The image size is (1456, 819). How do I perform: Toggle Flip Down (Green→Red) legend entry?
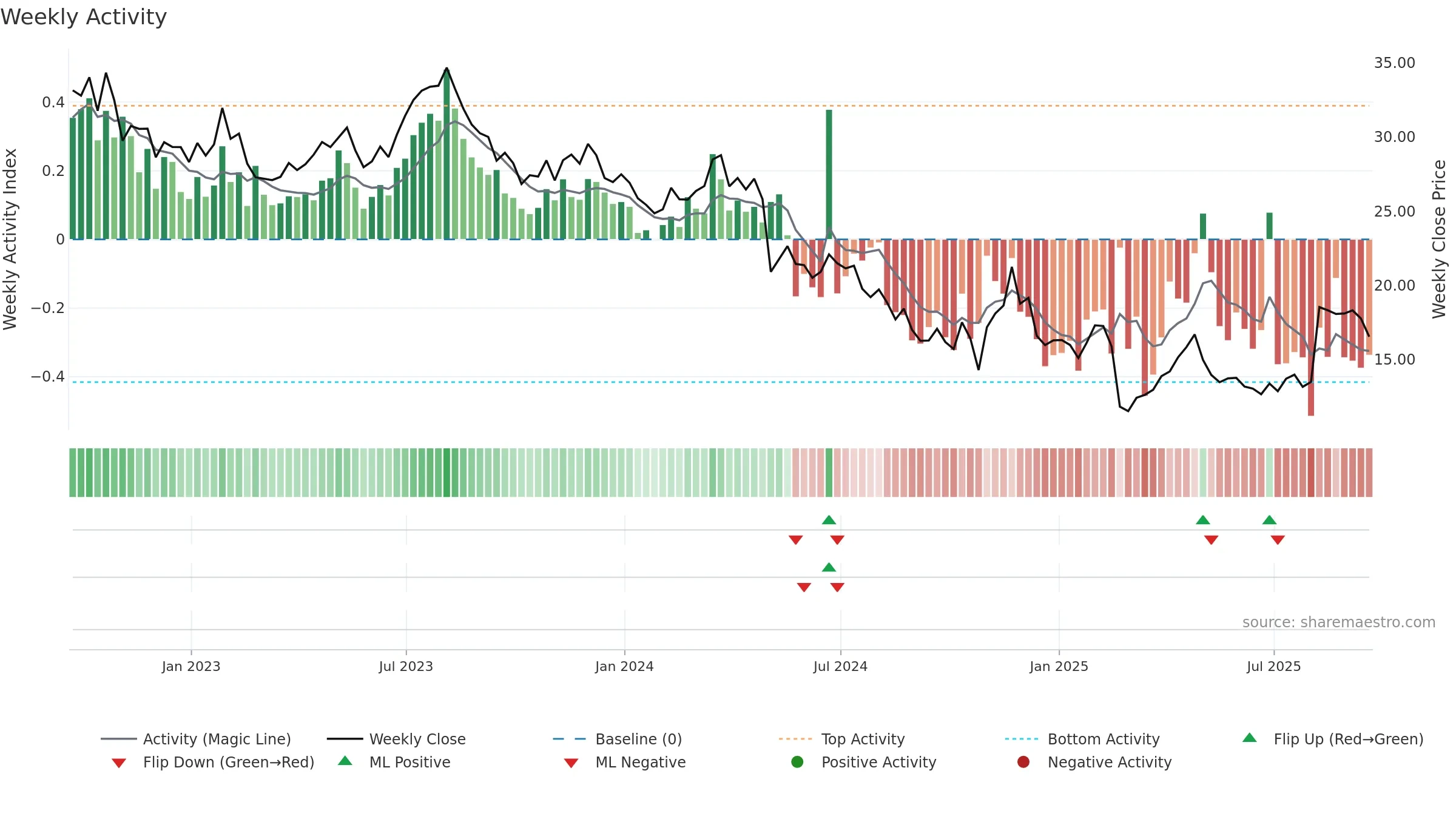pos(213,762)
